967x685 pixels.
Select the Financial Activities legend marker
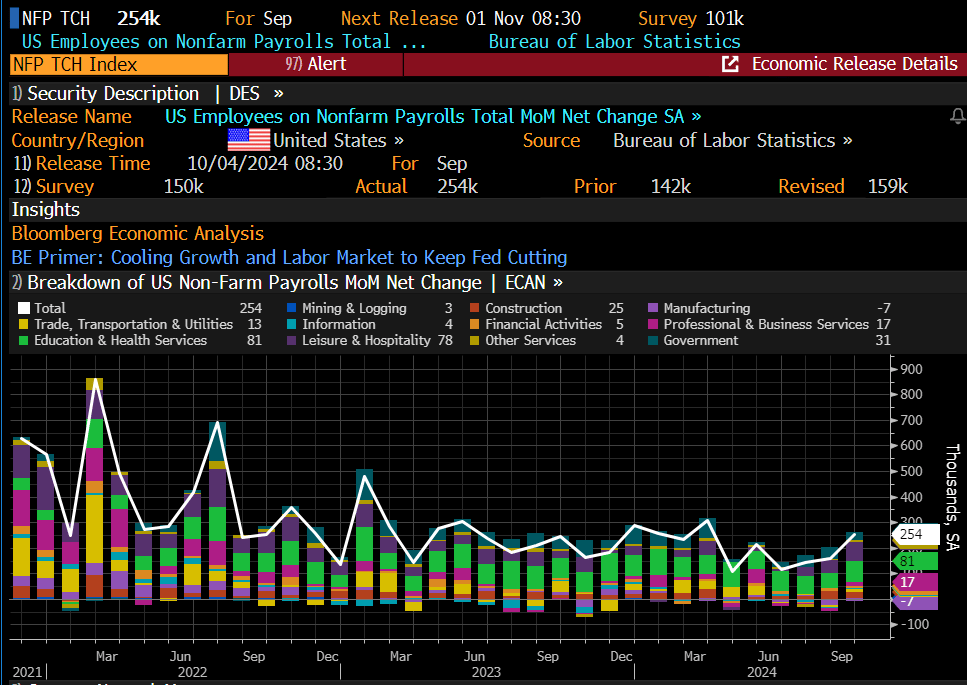(475, 324)
